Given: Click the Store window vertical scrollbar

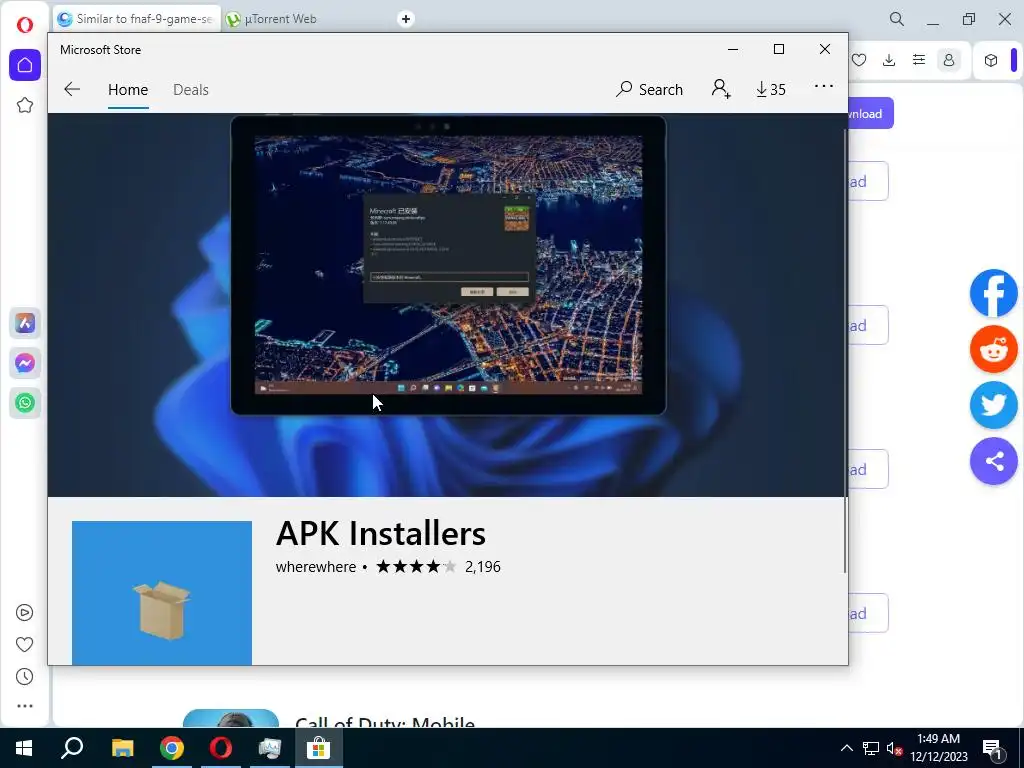Looking at the screenshot, I should [846, 351].
